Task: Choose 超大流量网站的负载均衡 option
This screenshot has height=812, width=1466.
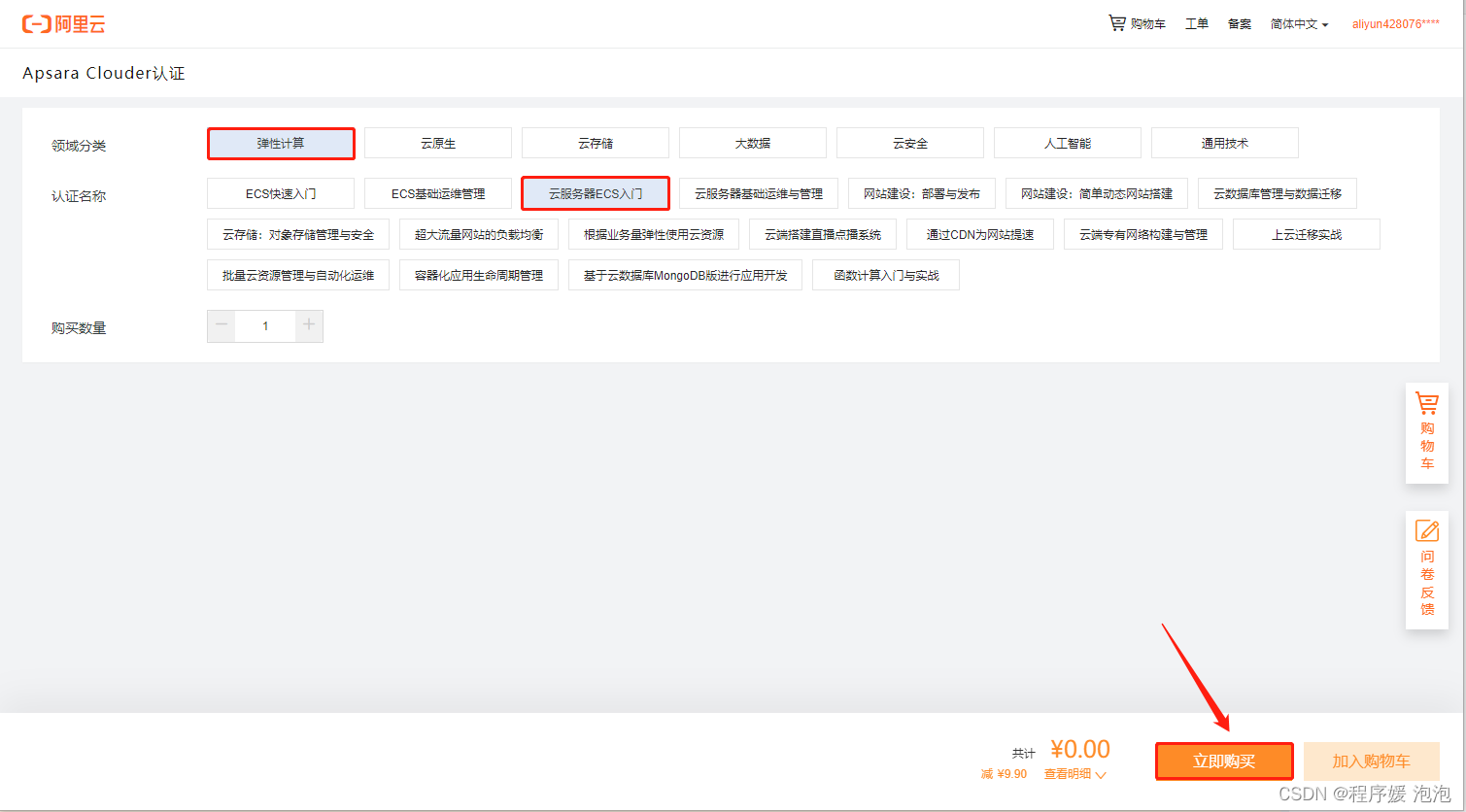Action: tap(479, 234)
